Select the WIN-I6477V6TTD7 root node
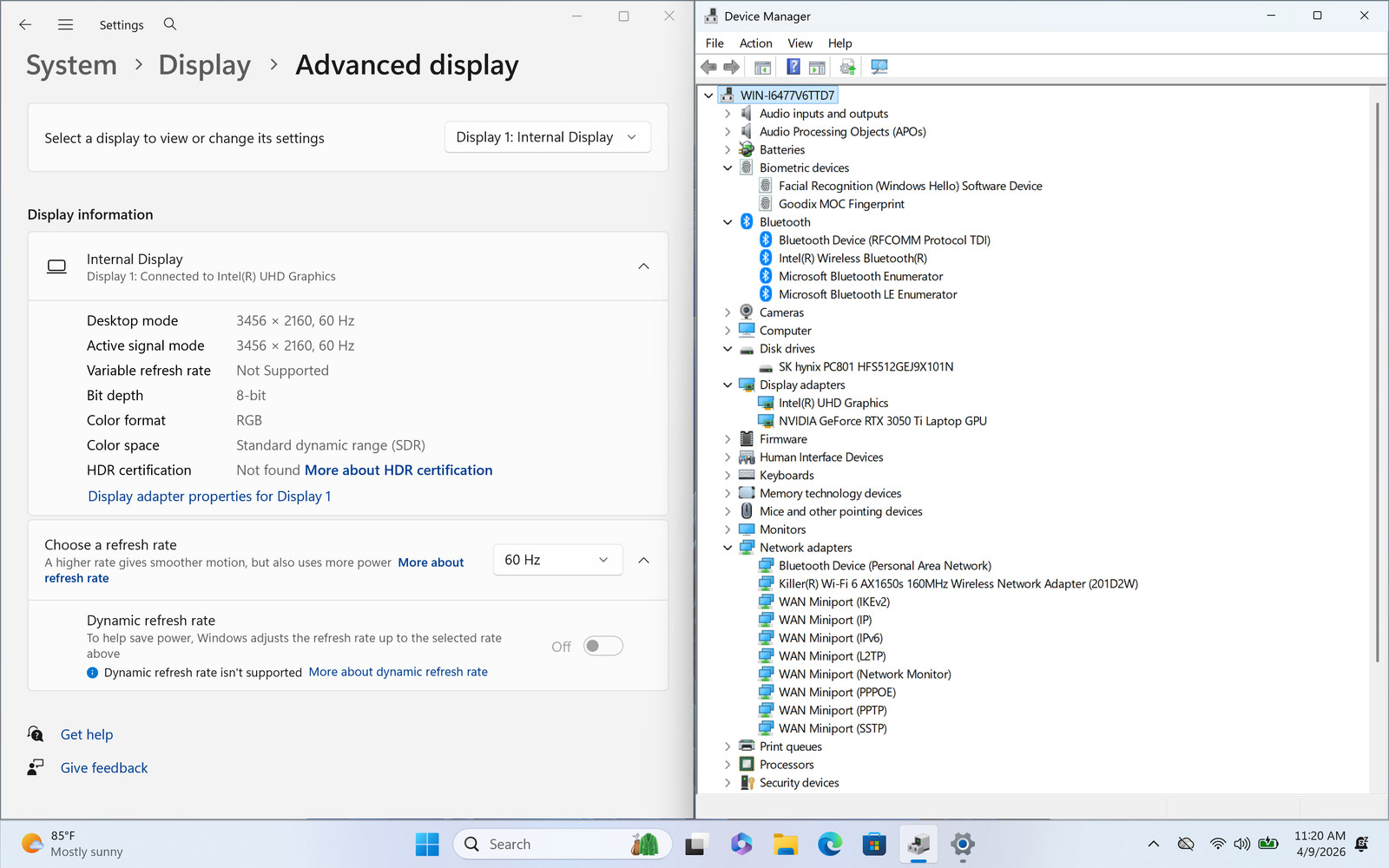Viewport: 1389px width, 868px height. click(x=787, y=95)
